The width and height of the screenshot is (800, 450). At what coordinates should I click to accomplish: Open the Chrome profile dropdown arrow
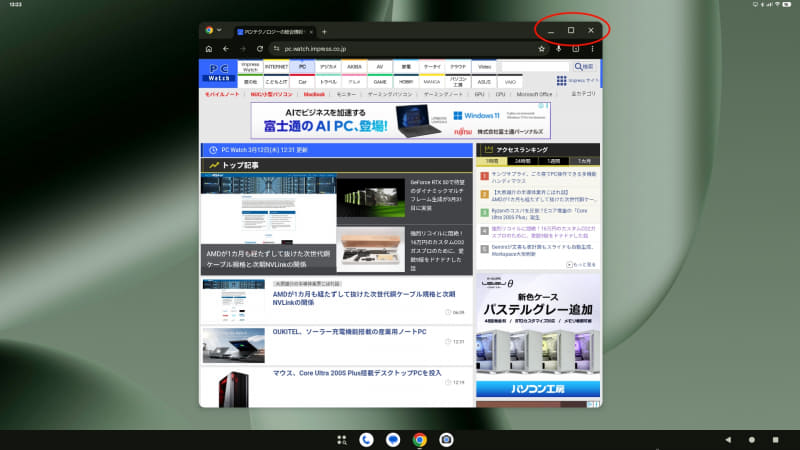click(x=219, y=30)
